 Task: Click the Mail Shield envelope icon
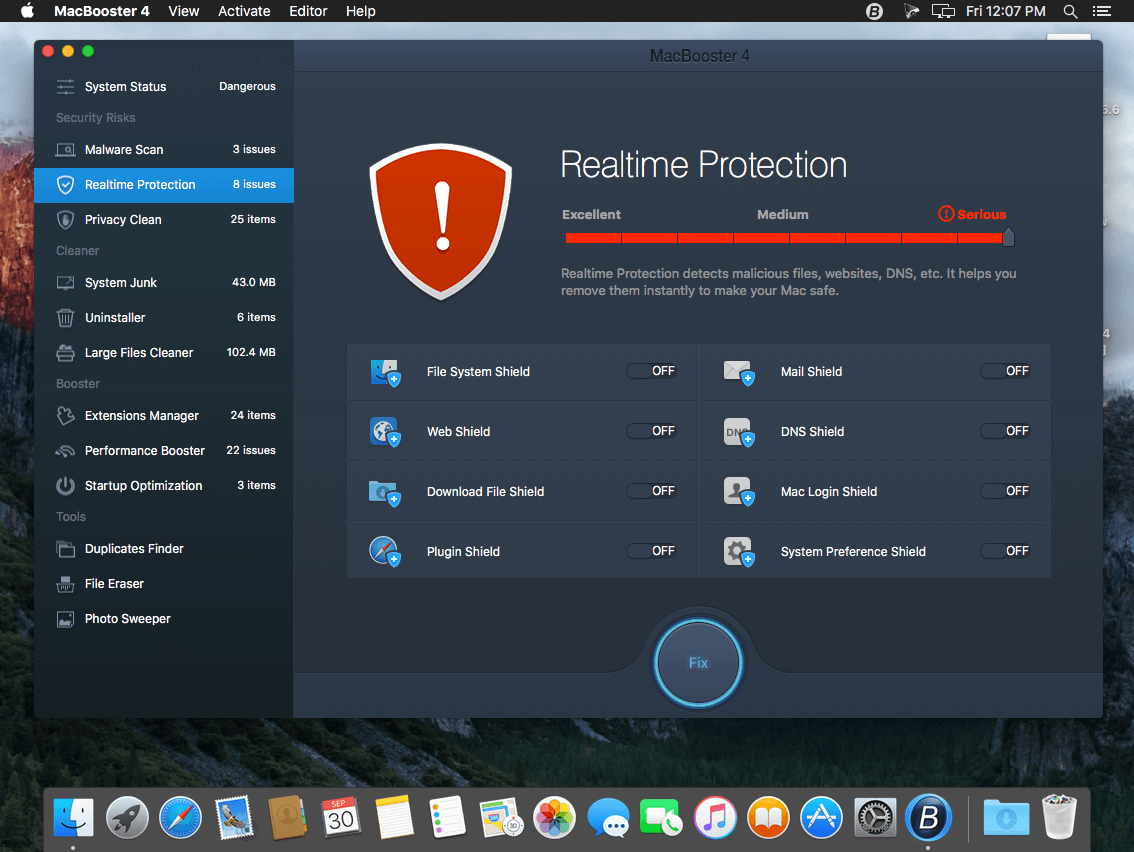738,372
